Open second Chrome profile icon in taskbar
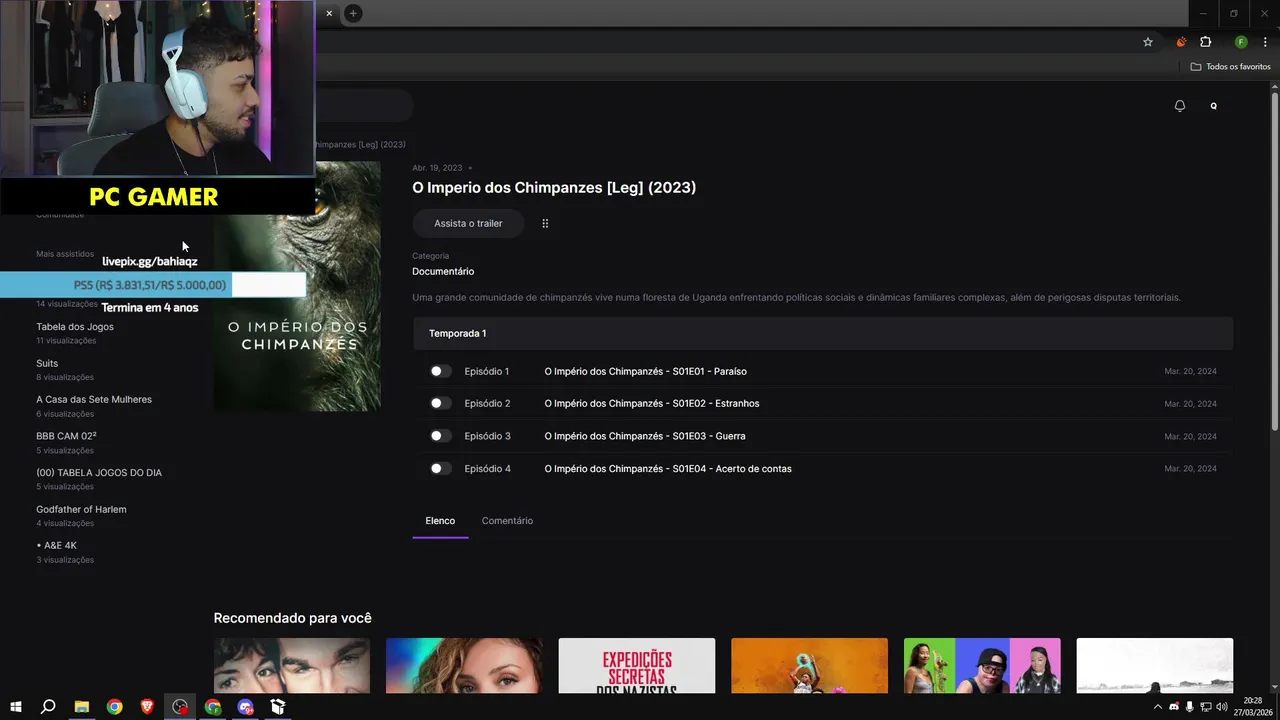 (213, 707)
